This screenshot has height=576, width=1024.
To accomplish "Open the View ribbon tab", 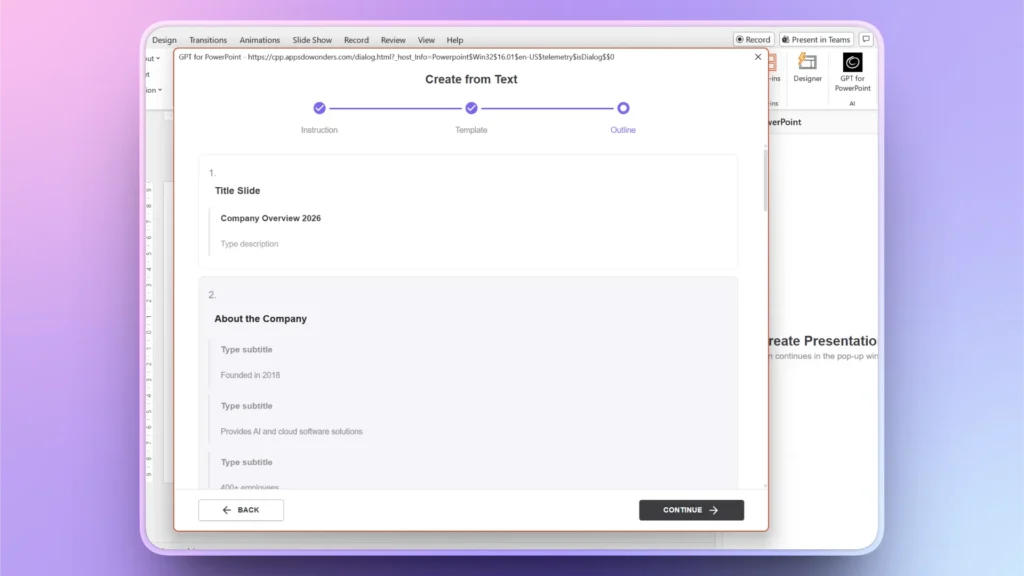I will (x=426, y=40).
